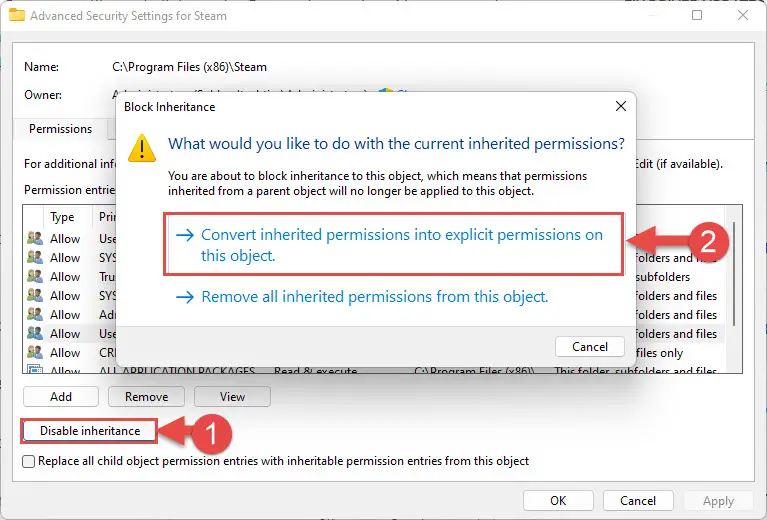
Task: Click the folder icon in title bar
Action: pos(17,15)
